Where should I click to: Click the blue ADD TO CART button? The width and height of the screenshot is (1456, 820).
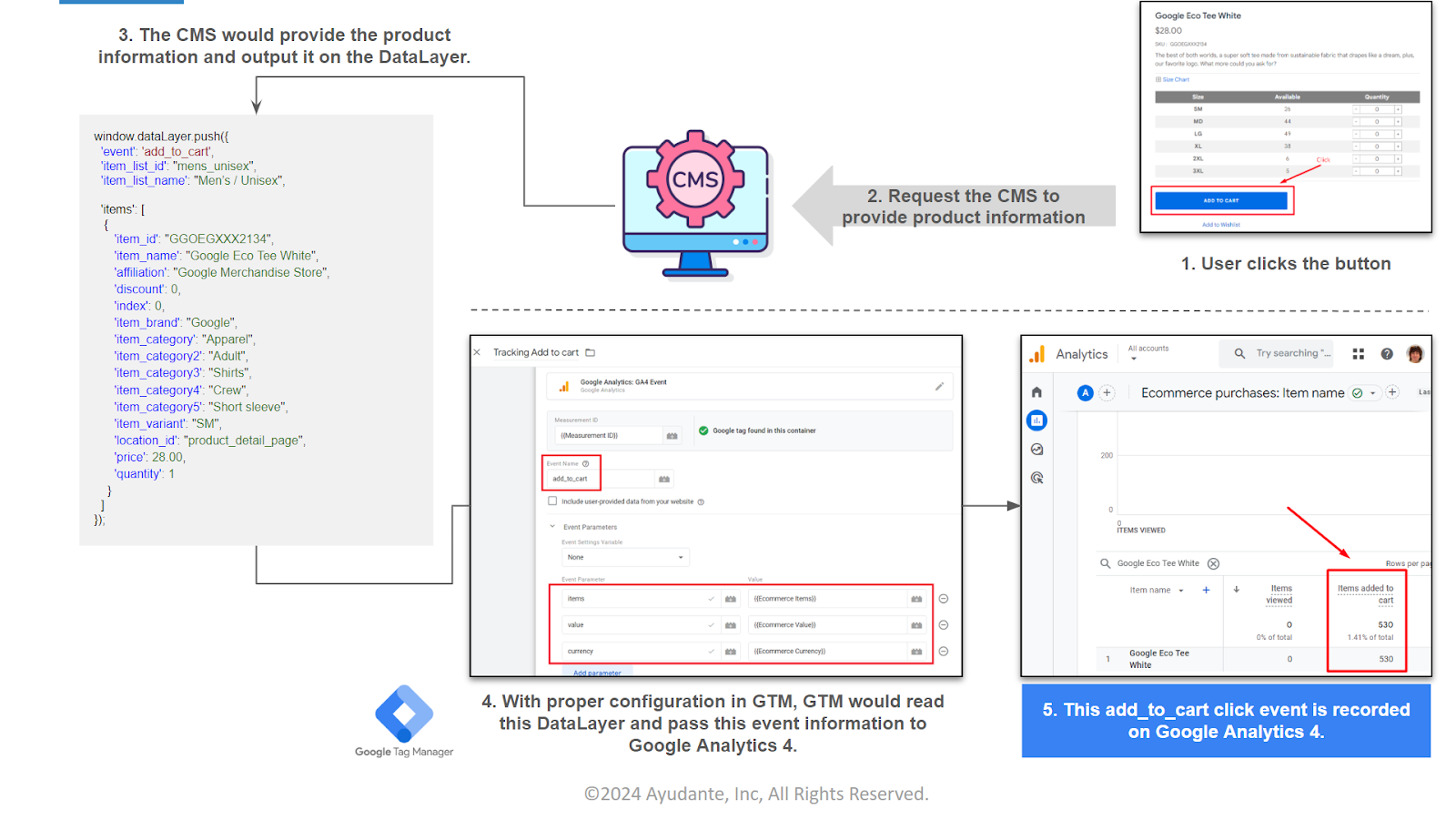(x=1221, y=201)
